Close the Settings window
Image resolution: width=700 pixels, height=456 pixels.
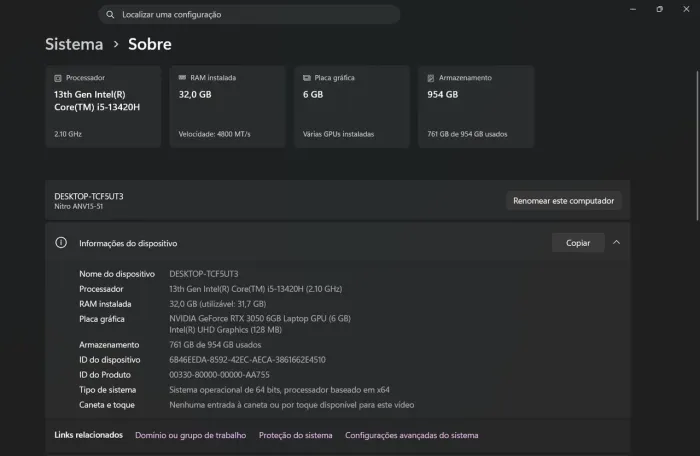point(686,9)
